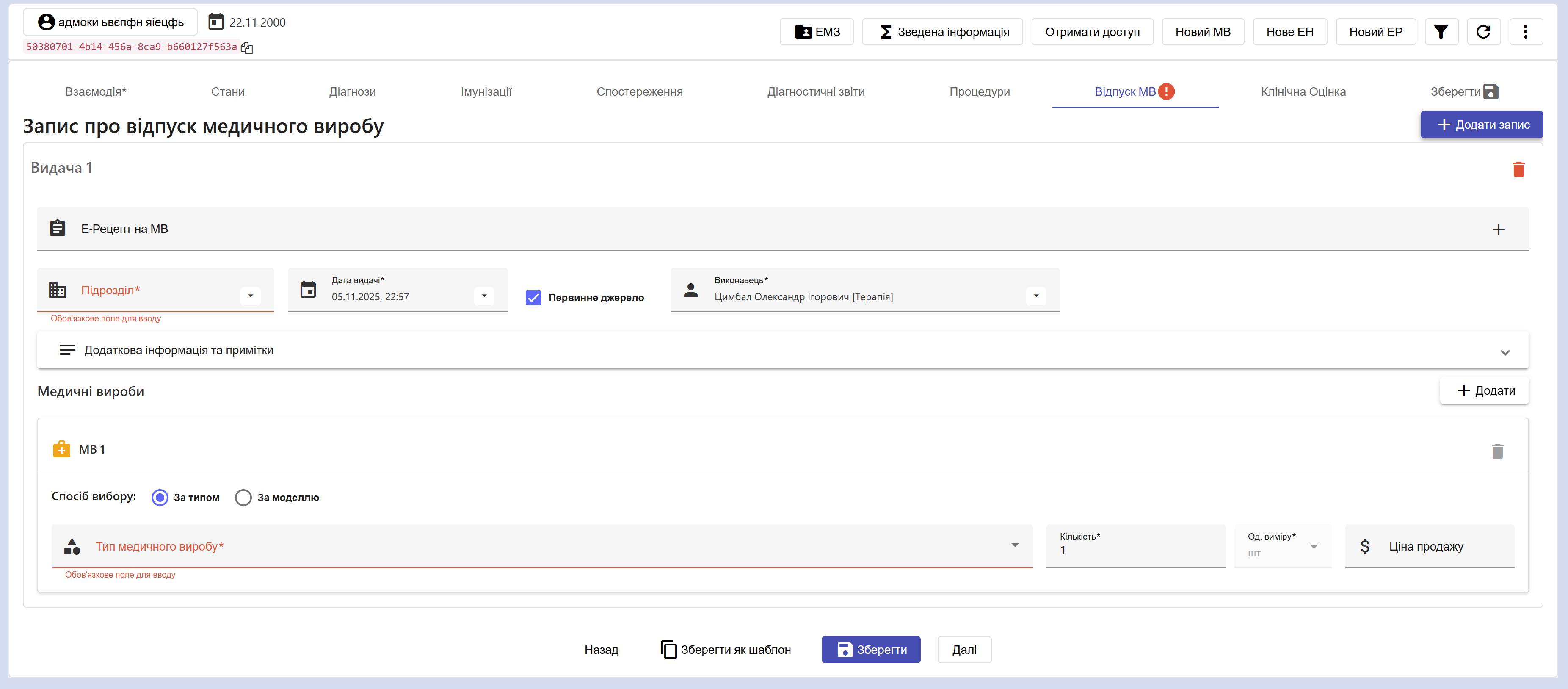Open the three-dot more options menu
The height and width of the screenshot is (689, 1568).
click(x=1525, y=32)
